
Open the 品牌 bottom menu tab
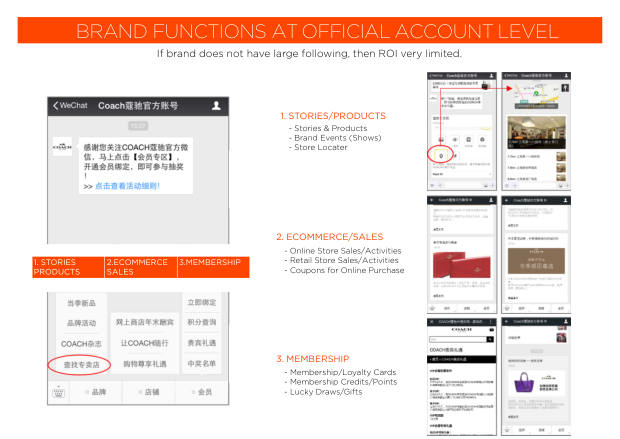click(96, 392)
